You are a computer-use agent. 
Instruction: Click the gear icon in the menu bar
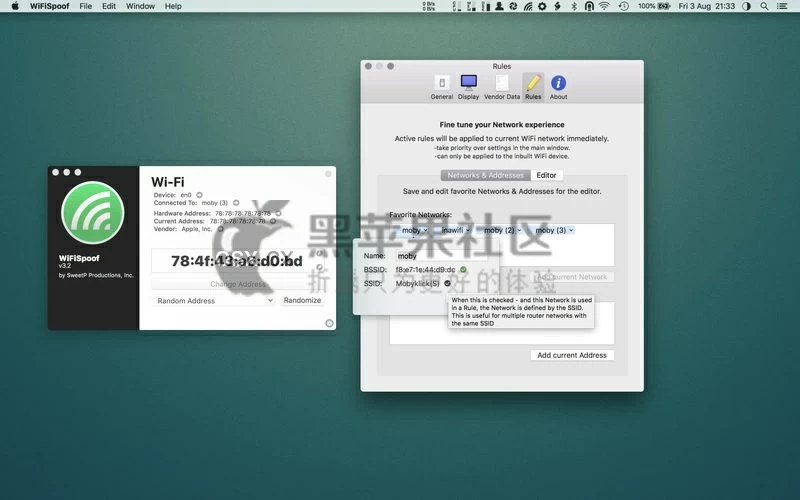pyautogui.click(x=542, y=6)
